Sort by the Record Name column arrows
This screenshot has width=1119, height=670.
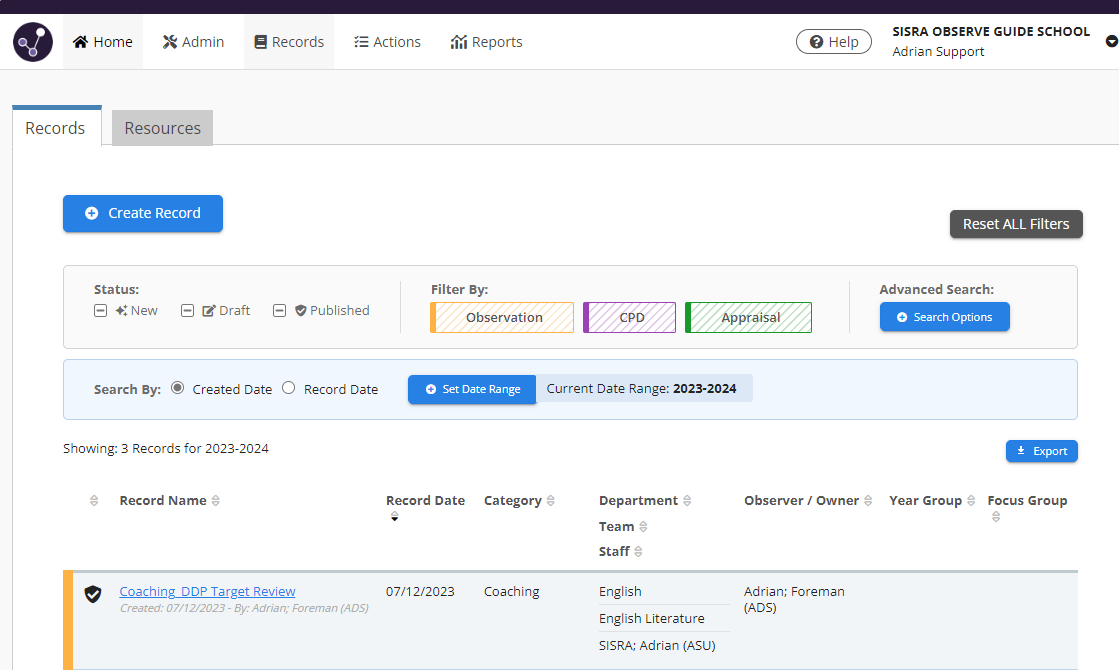pos(216,501)
